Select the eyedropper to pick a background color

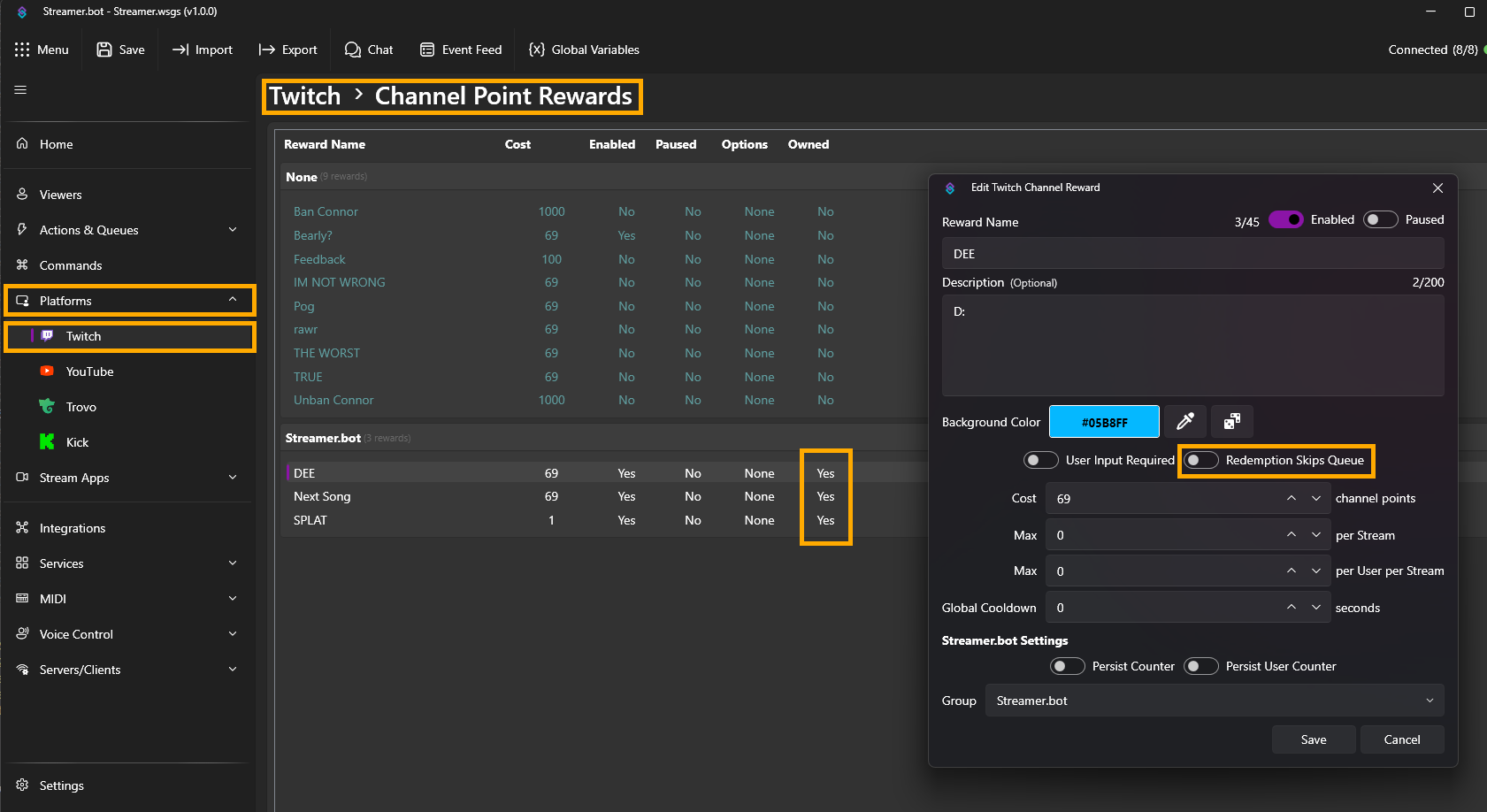1185,421
